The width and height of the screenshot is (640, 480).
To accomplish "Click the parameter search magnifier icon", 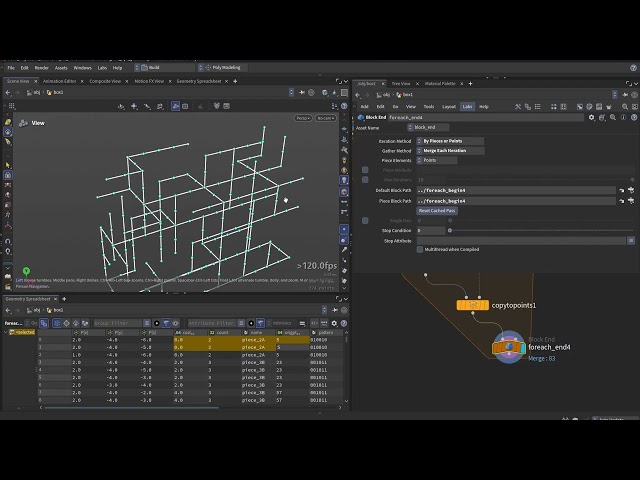I will tap(613, 117).
